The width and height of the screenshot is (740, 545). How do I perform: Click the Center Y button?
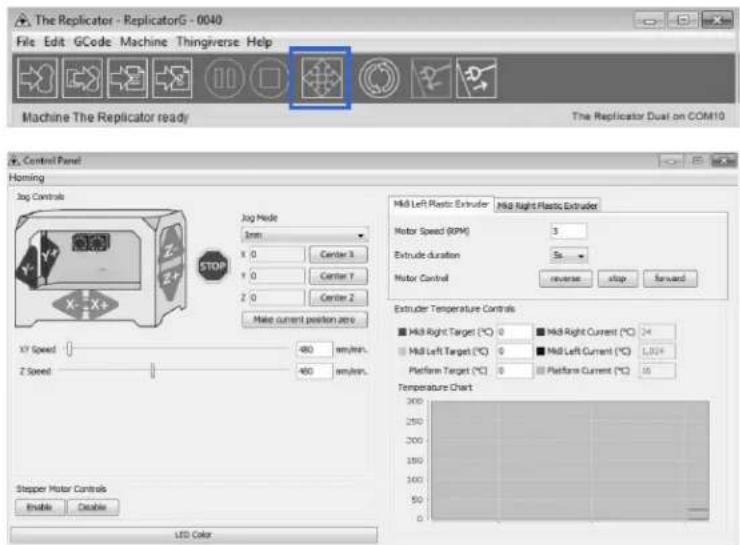point(338,276)
